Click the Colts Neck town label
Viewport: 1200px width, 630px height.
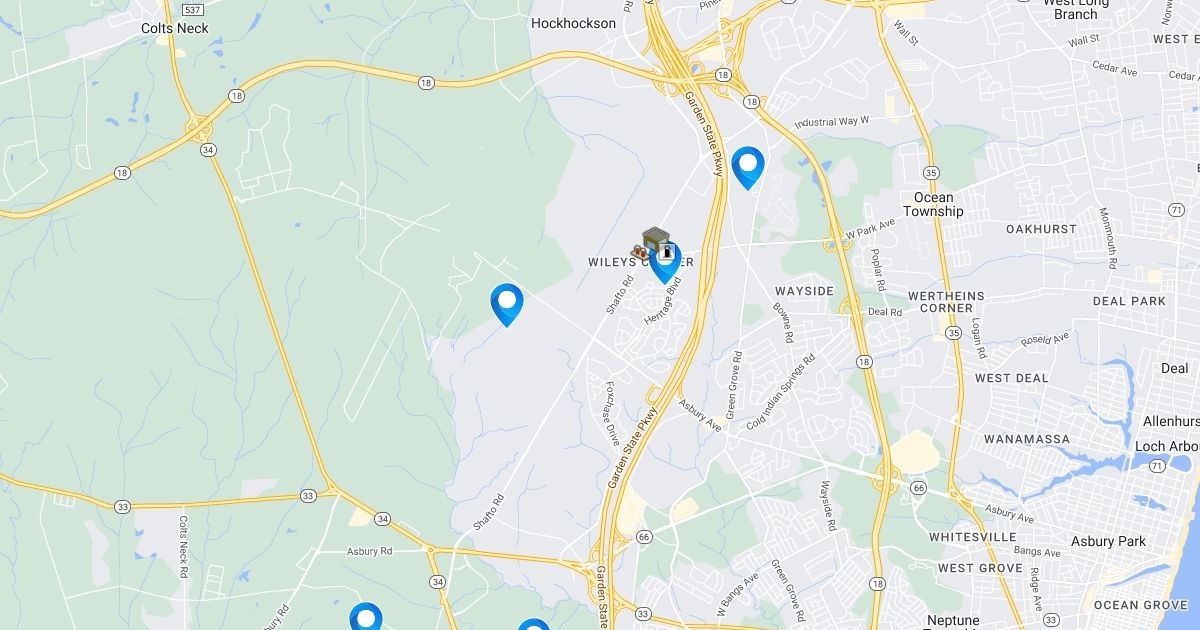click(x=175, y=28)
